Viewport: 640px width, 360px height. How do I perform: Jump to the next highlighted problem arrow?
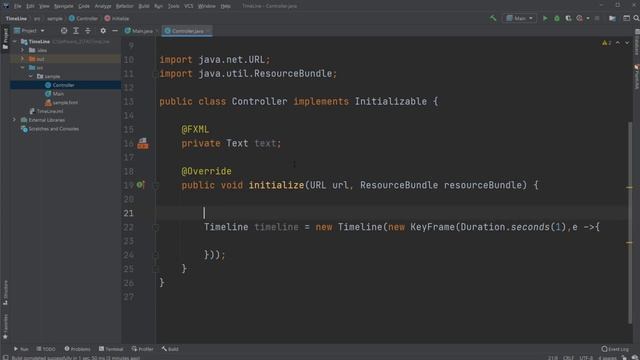pos(627,43)
